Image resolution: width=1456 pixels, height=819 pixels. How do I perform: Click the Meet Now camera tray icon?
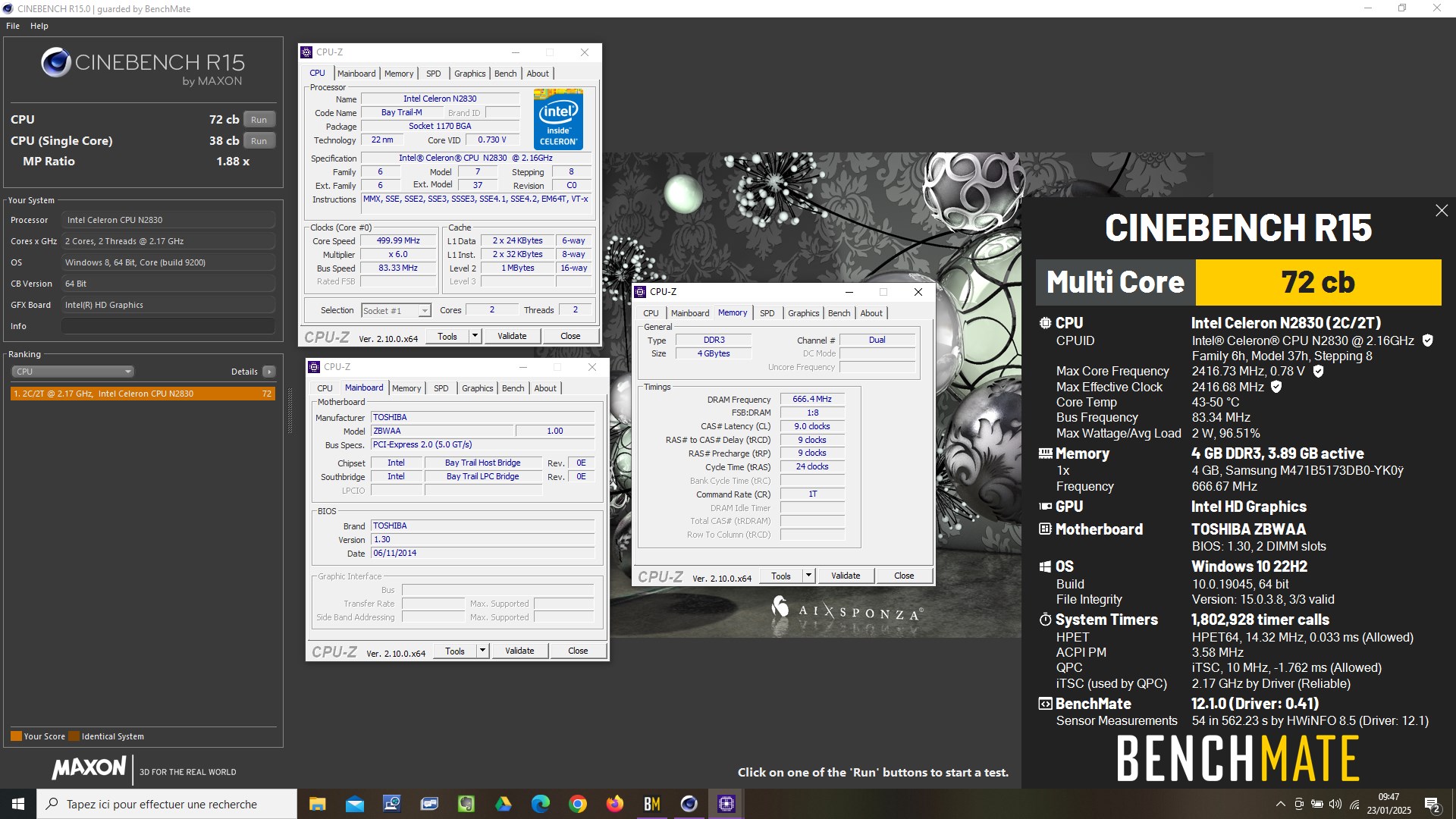tap(1299, 804)
